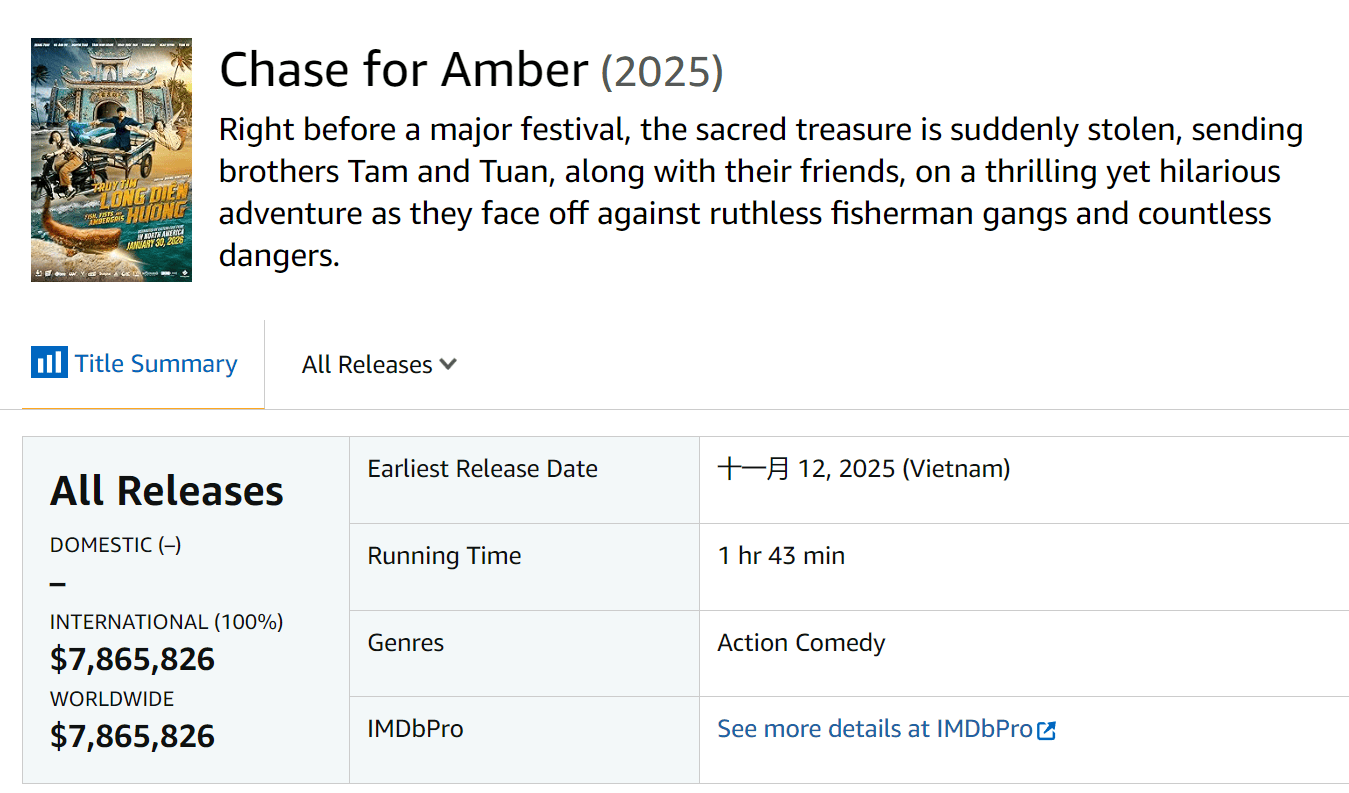
Task: Switch to the Title Summary tab
Action: click(156, 364)
